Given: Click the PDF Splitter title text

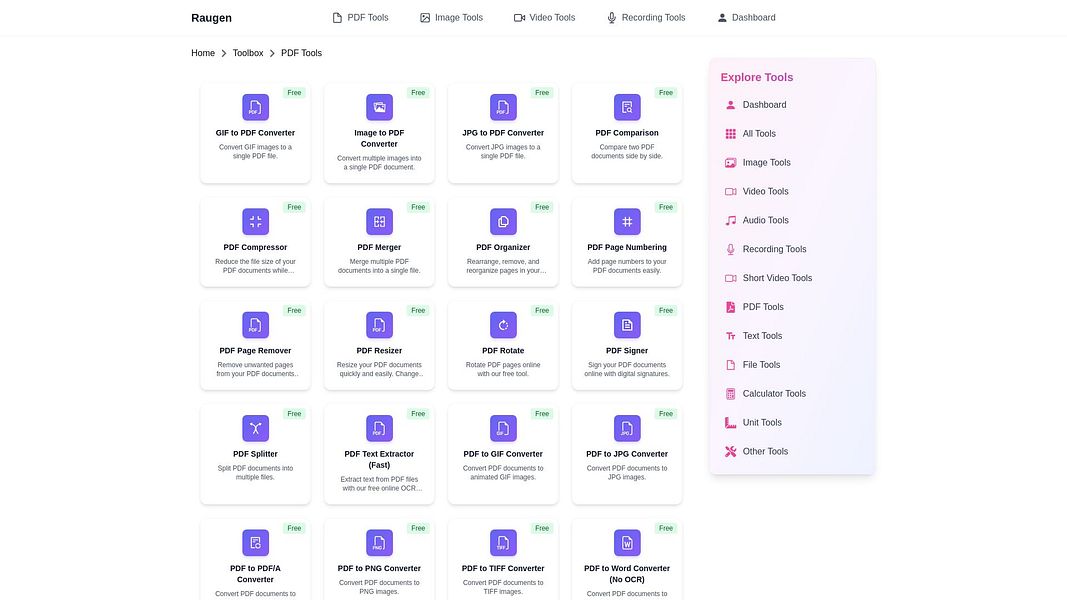Looking at the screenshot, I should (255, 454).
